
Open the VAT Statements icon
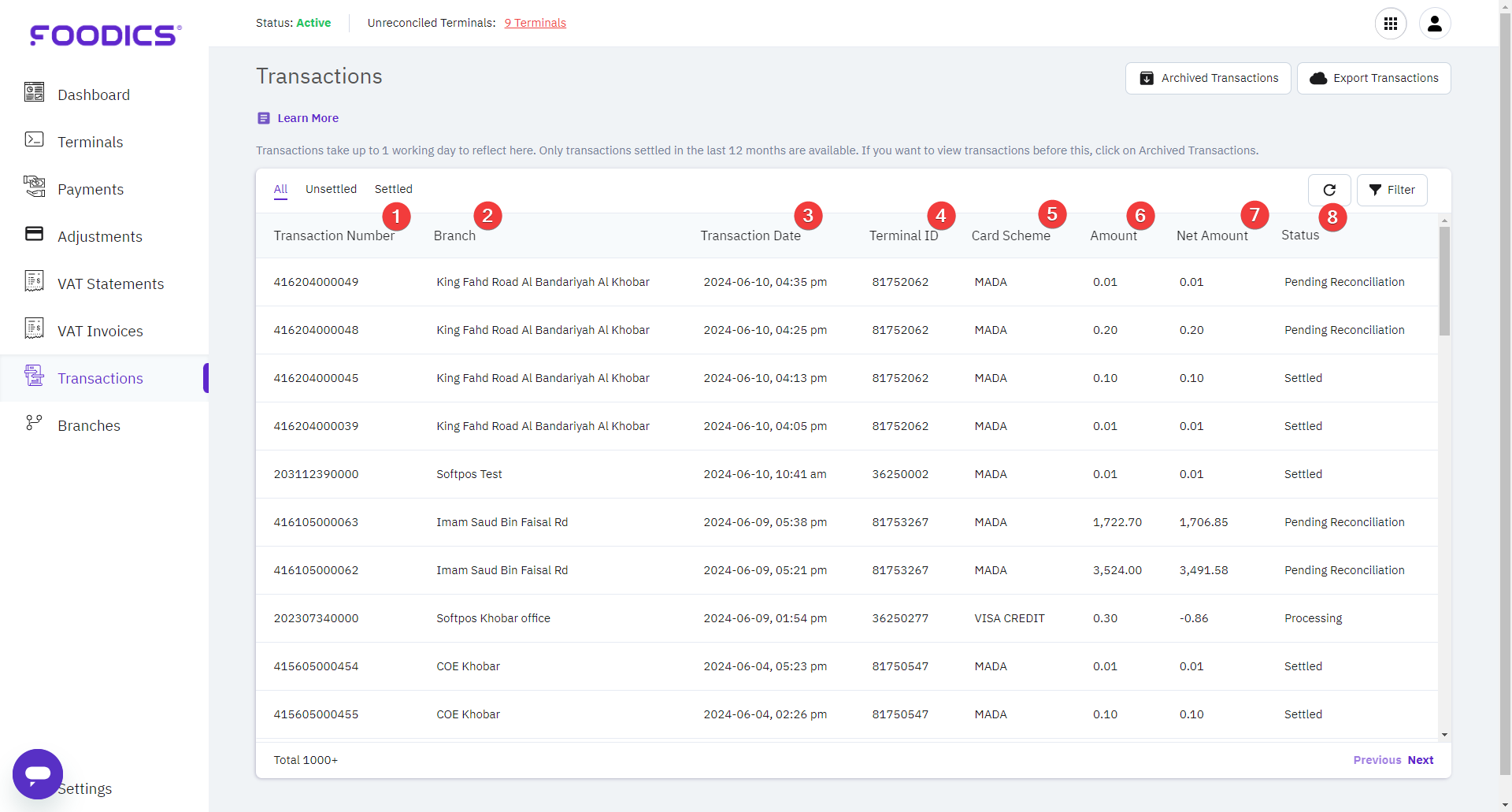point(34,281)
